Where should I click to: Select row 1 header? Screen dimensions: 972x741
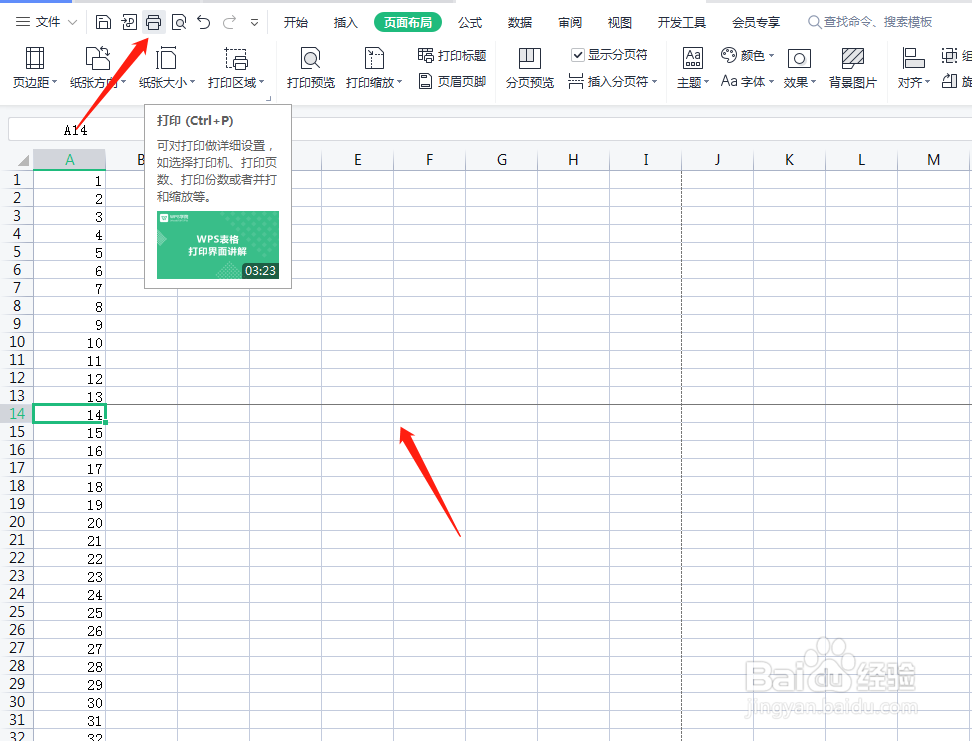[17, 180]
